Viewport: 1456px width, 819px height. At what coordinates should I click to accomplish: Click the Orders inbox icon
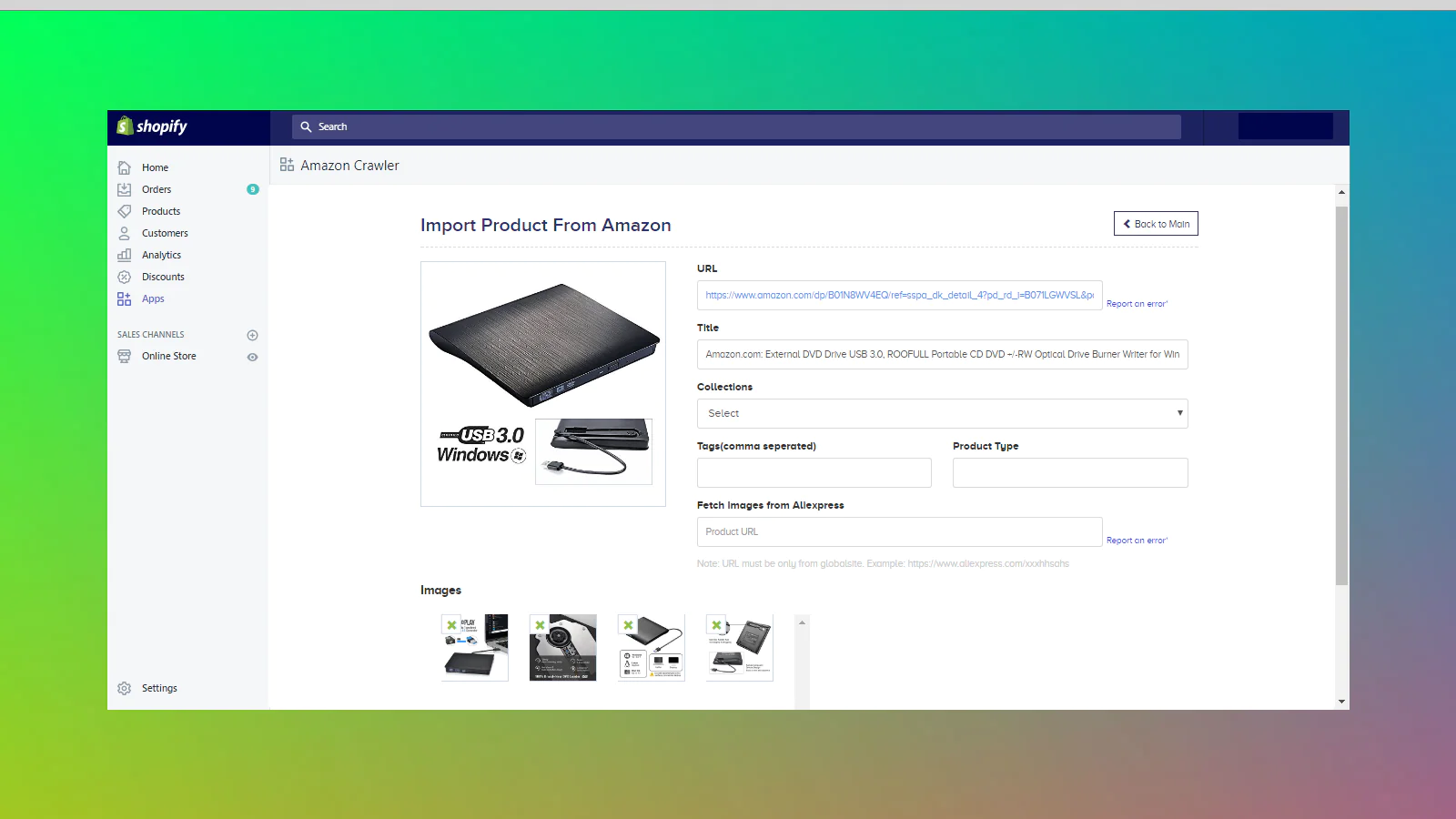click(125, 189)
